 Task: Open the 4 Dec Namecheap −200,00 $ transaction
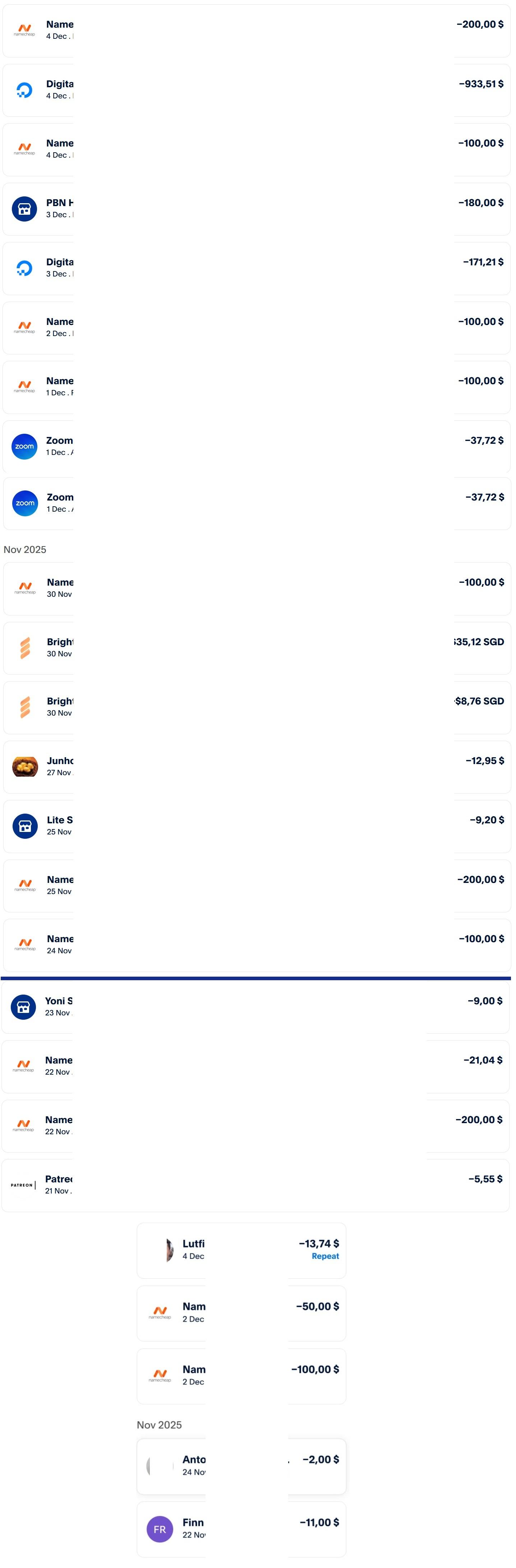click(x=256, y=31)
